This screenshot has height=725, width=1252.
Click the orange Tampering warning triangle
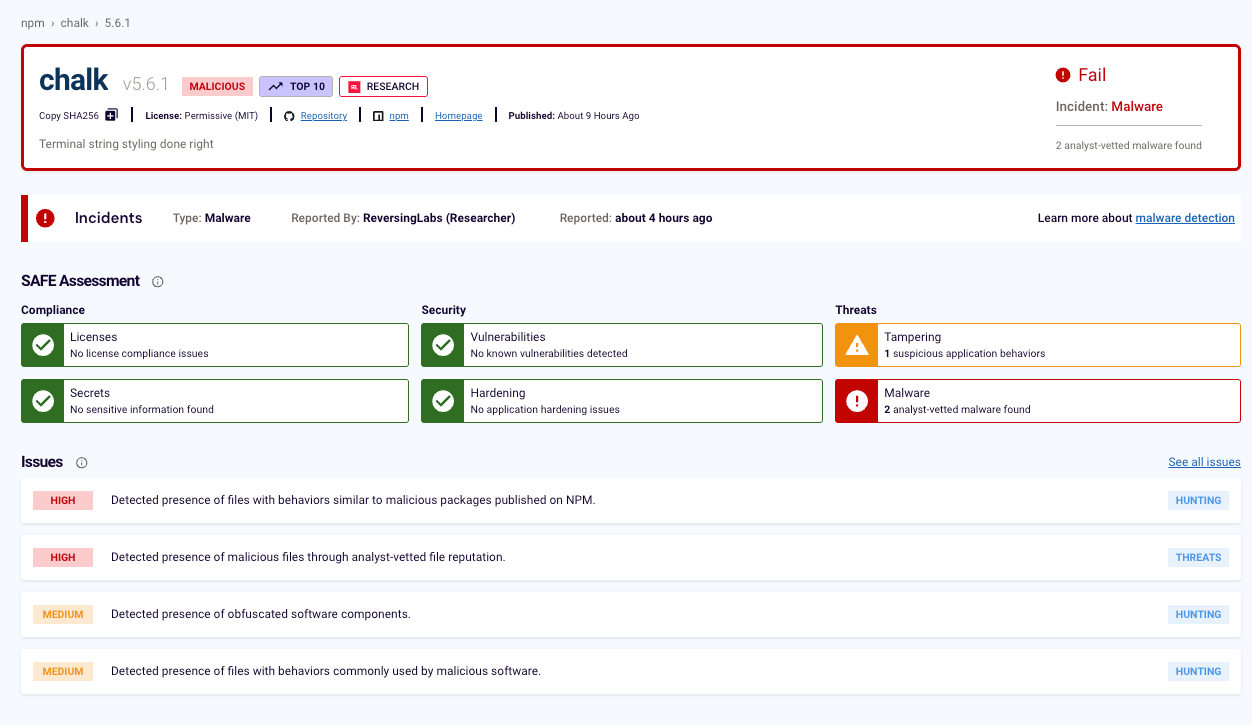856,344
